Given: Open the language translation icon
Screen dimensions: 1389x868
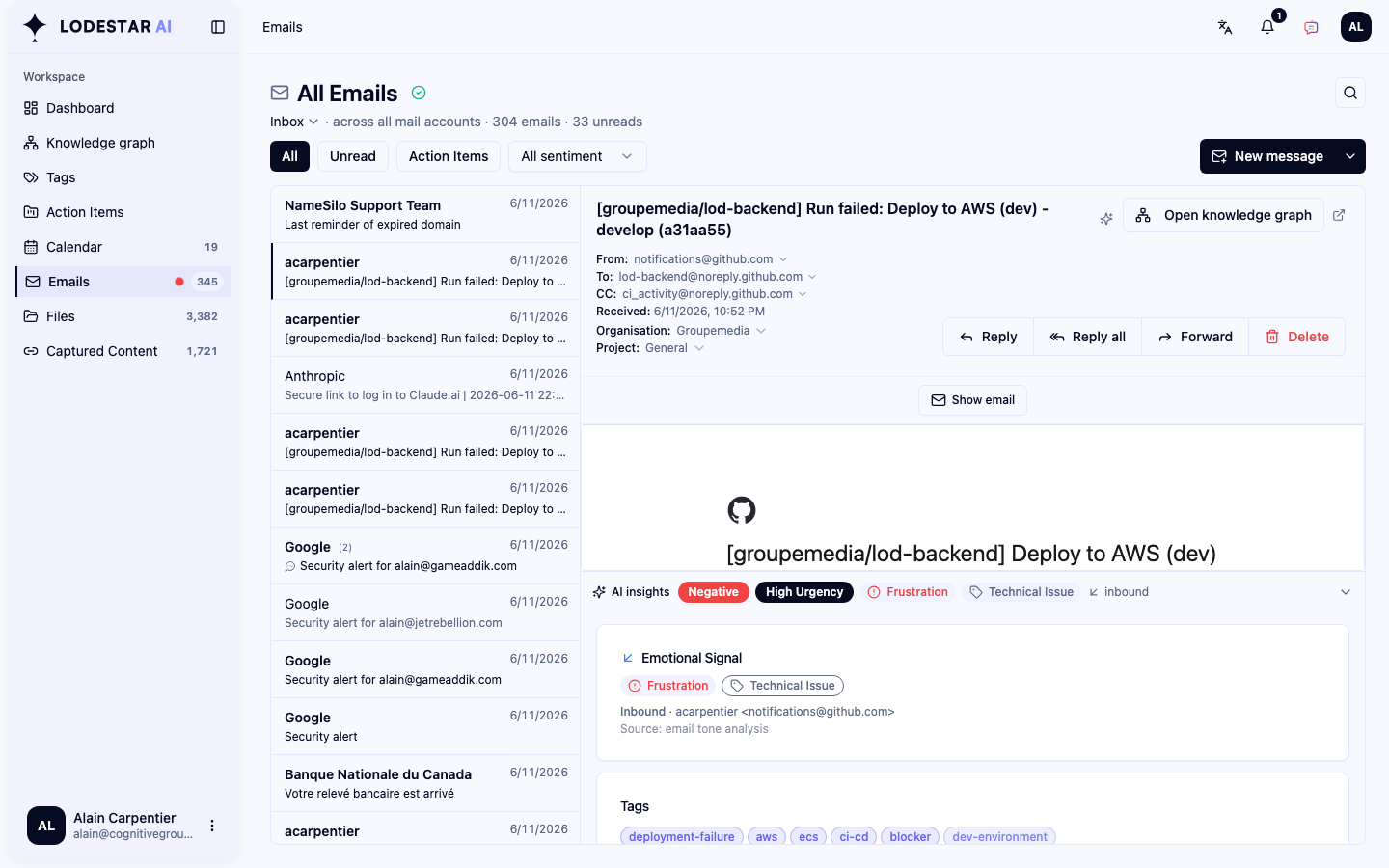Looking at the screenshot, I should [1225, 27].
